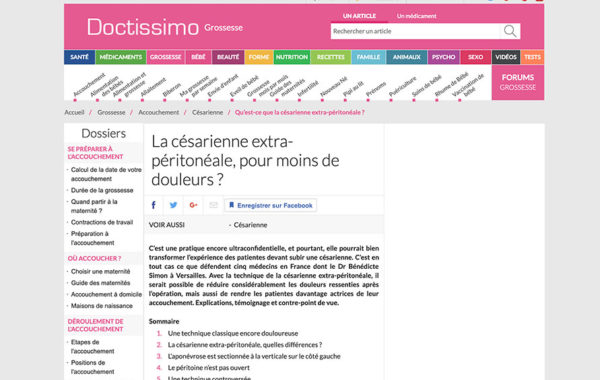
Task: Open the Forme menu
Action: [259, 57]
